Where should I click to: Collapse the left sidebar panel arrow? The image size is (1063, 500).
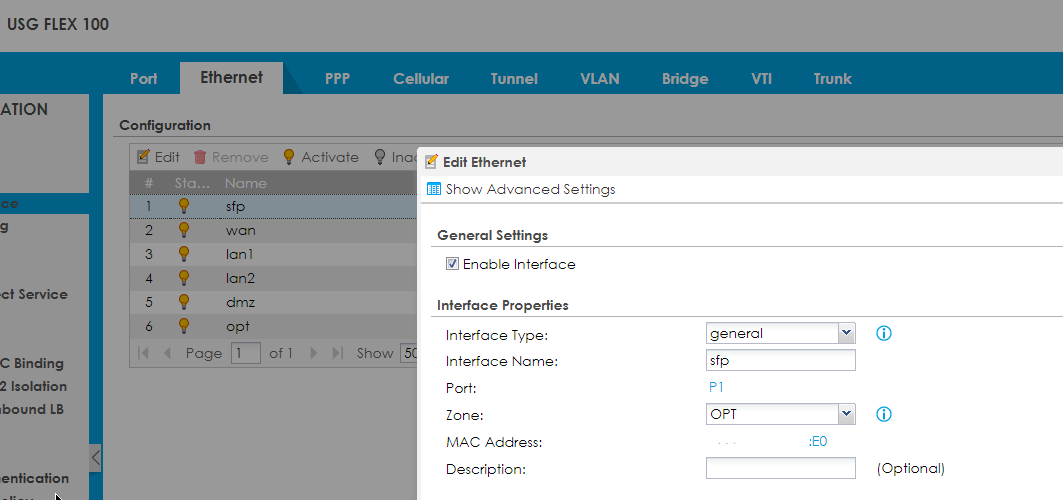click(96, 458)
